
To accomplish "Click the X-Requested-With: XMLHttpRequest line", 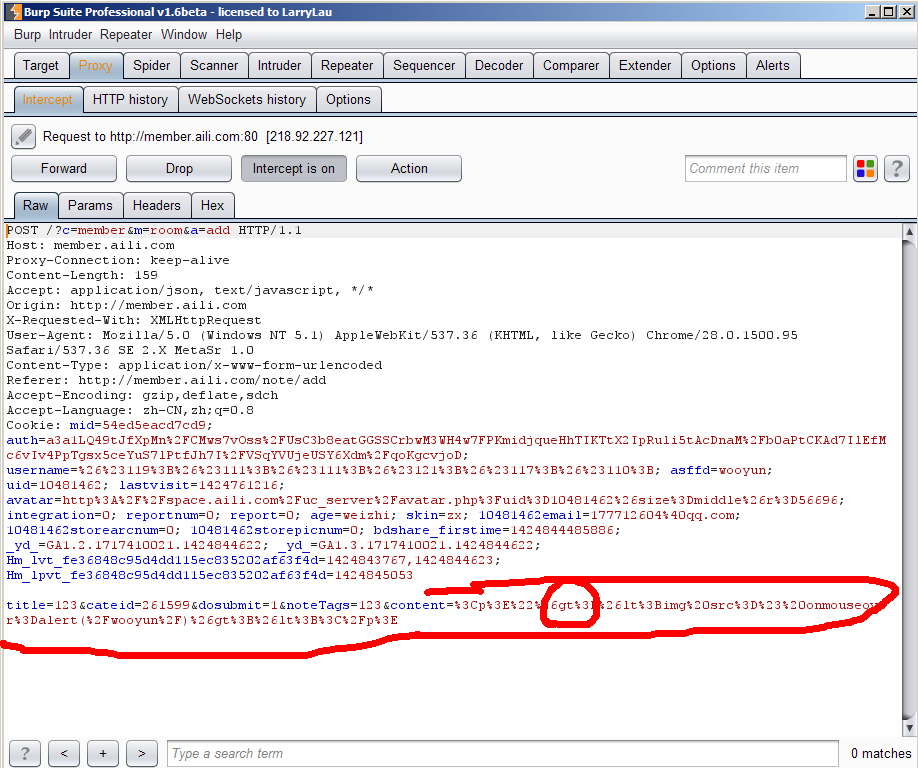I will (133, 320).
